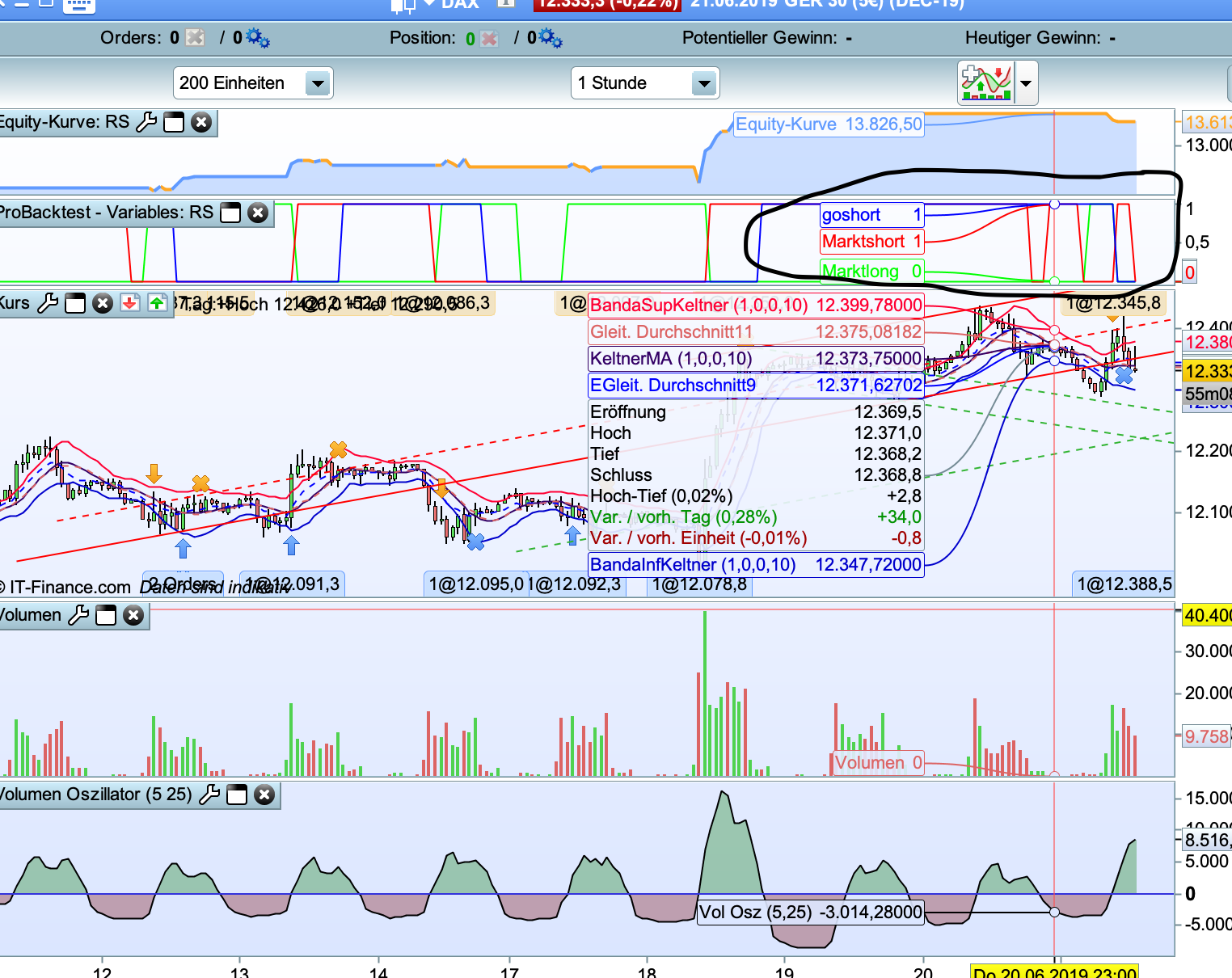Open Kurs chart wrench settings
1232x978 pixels.
pyautogui.click(x=48, y=303)
